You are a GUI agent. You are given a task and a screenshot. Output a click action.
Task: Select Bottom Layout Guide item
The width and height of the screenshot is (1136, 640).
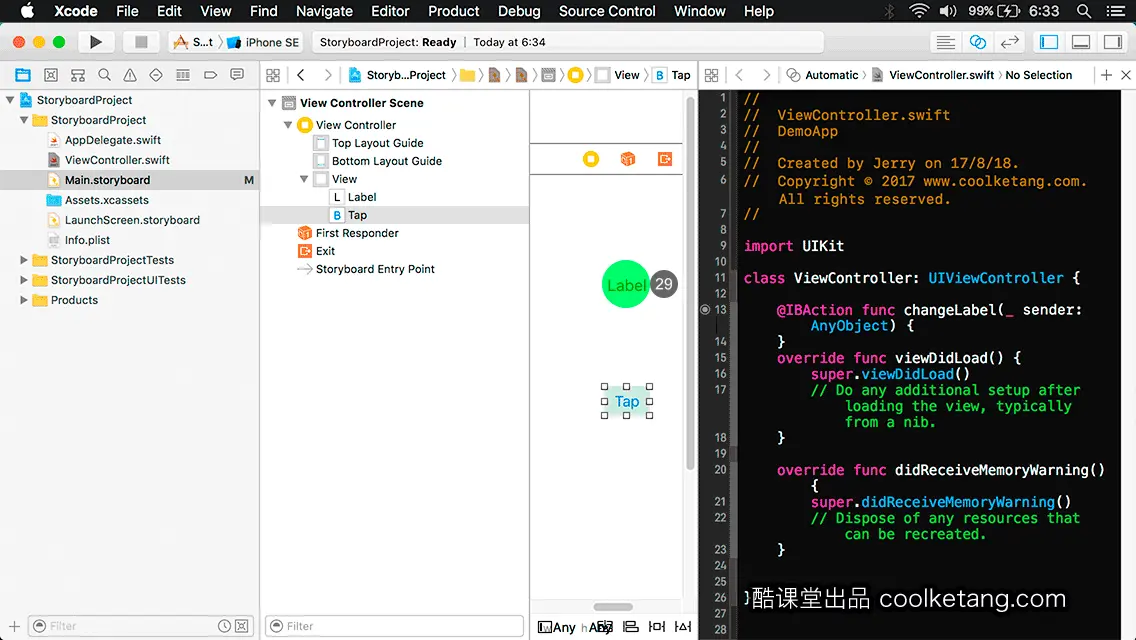(x=386, y=161)
